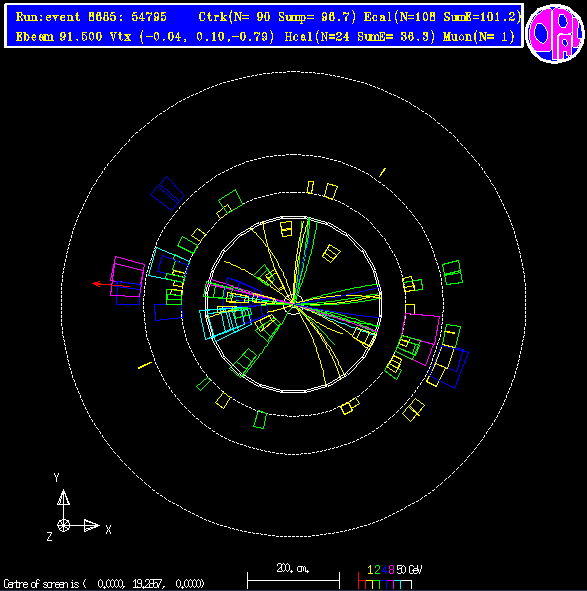Click the XYZ coordinate axes indicator

(x=78, y=507)
